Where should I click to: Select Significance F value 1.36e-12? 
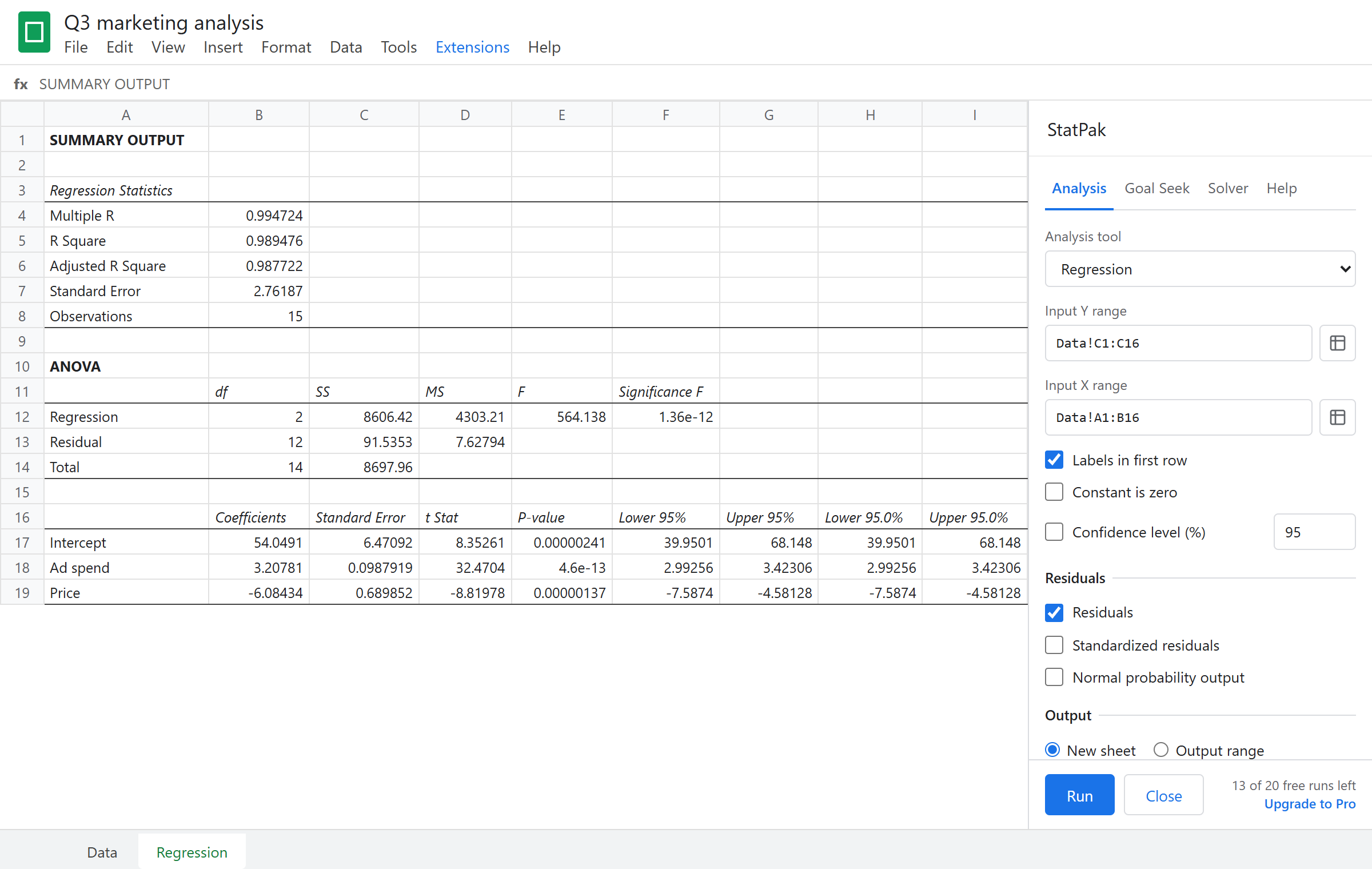click(666, 417)
